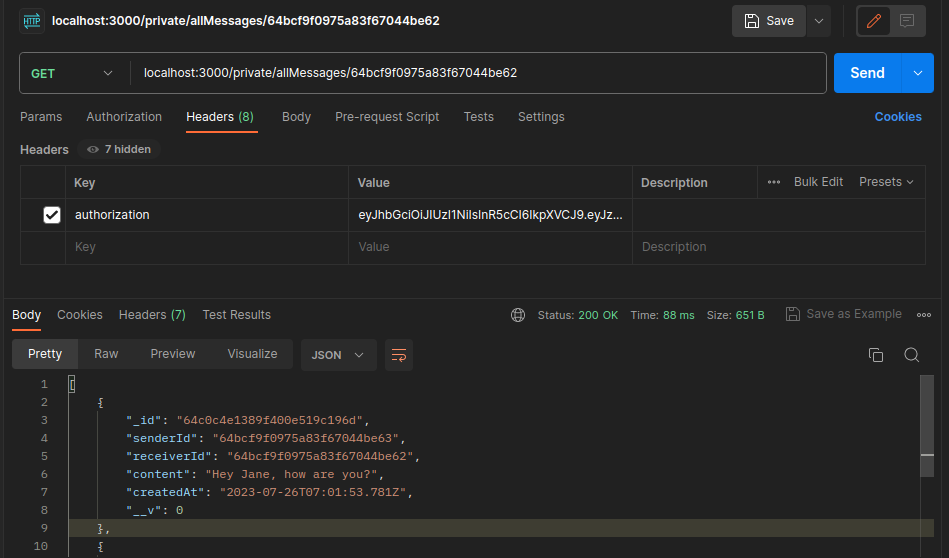This screenshot has width=949, height=558.
Task: Click the response vertical scrollbar
Action: [x=927, y=426]
